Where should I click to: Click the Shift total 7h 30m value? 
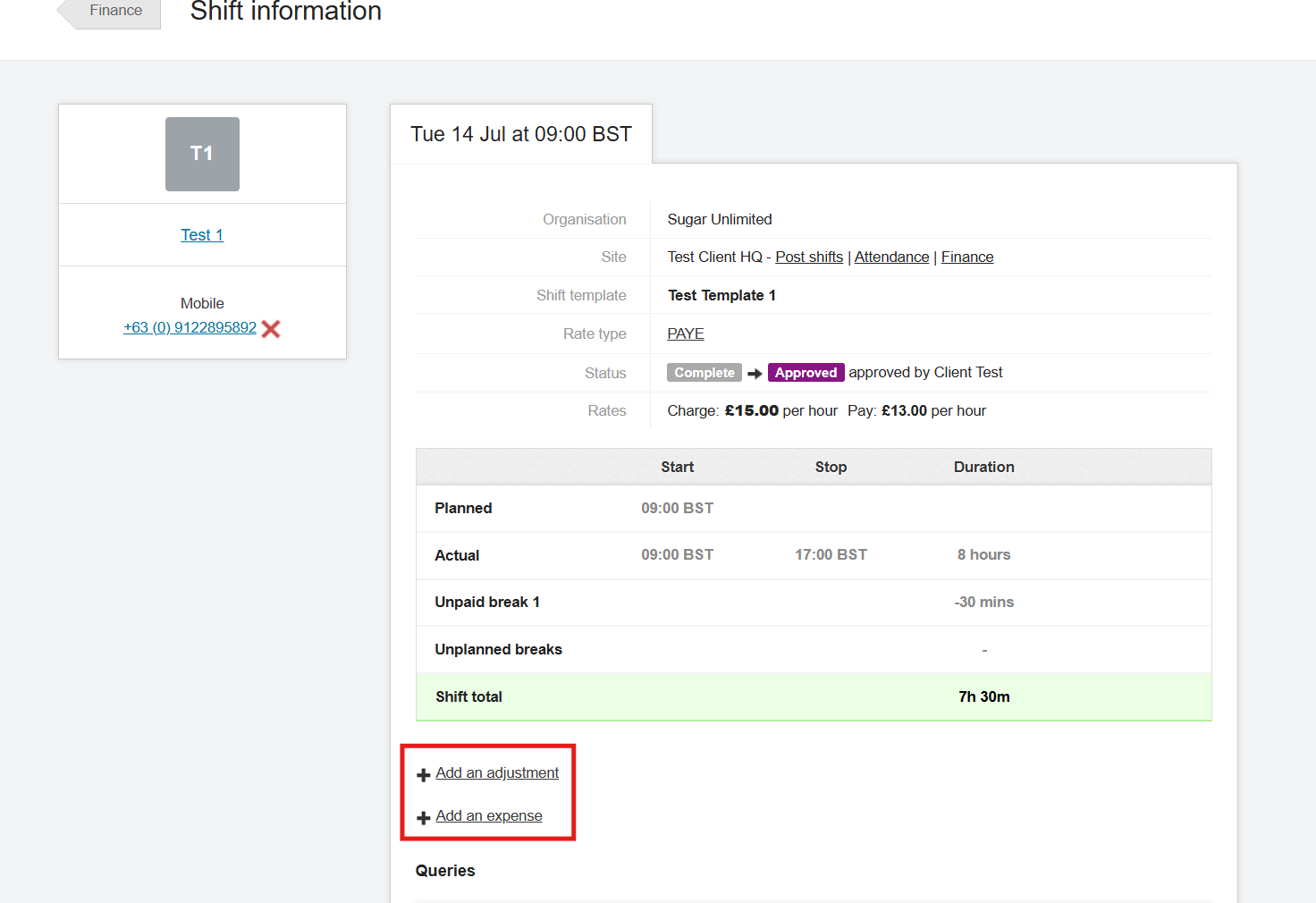coord(983,696)
